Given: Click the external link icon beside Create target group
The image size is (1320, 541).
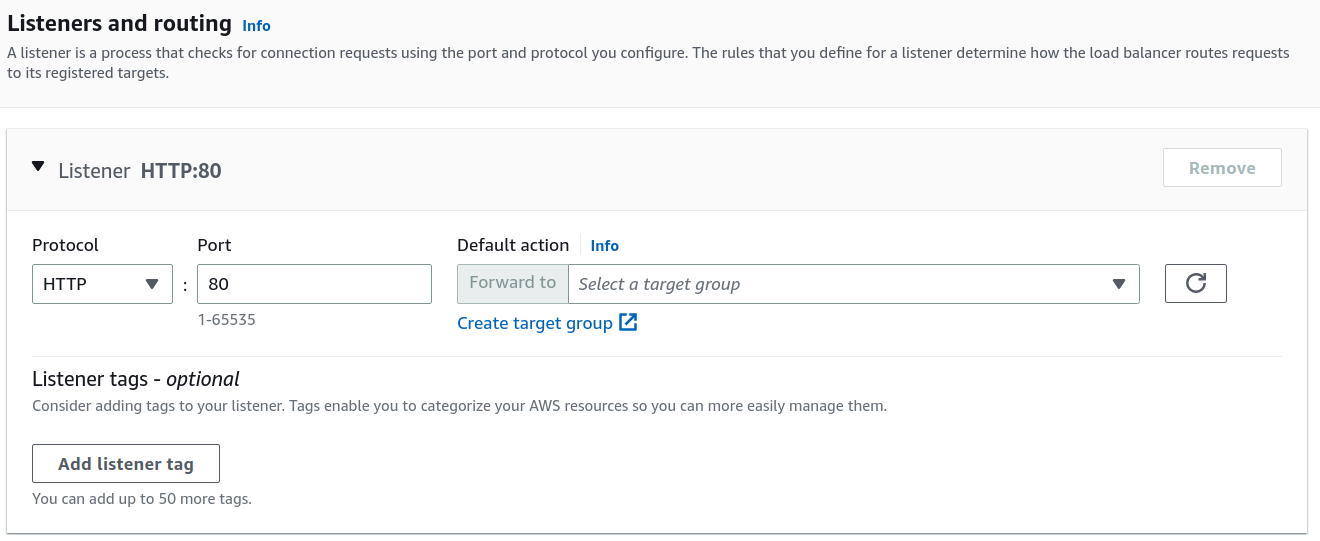Looking at the screenshot, I should pos(628,322).
